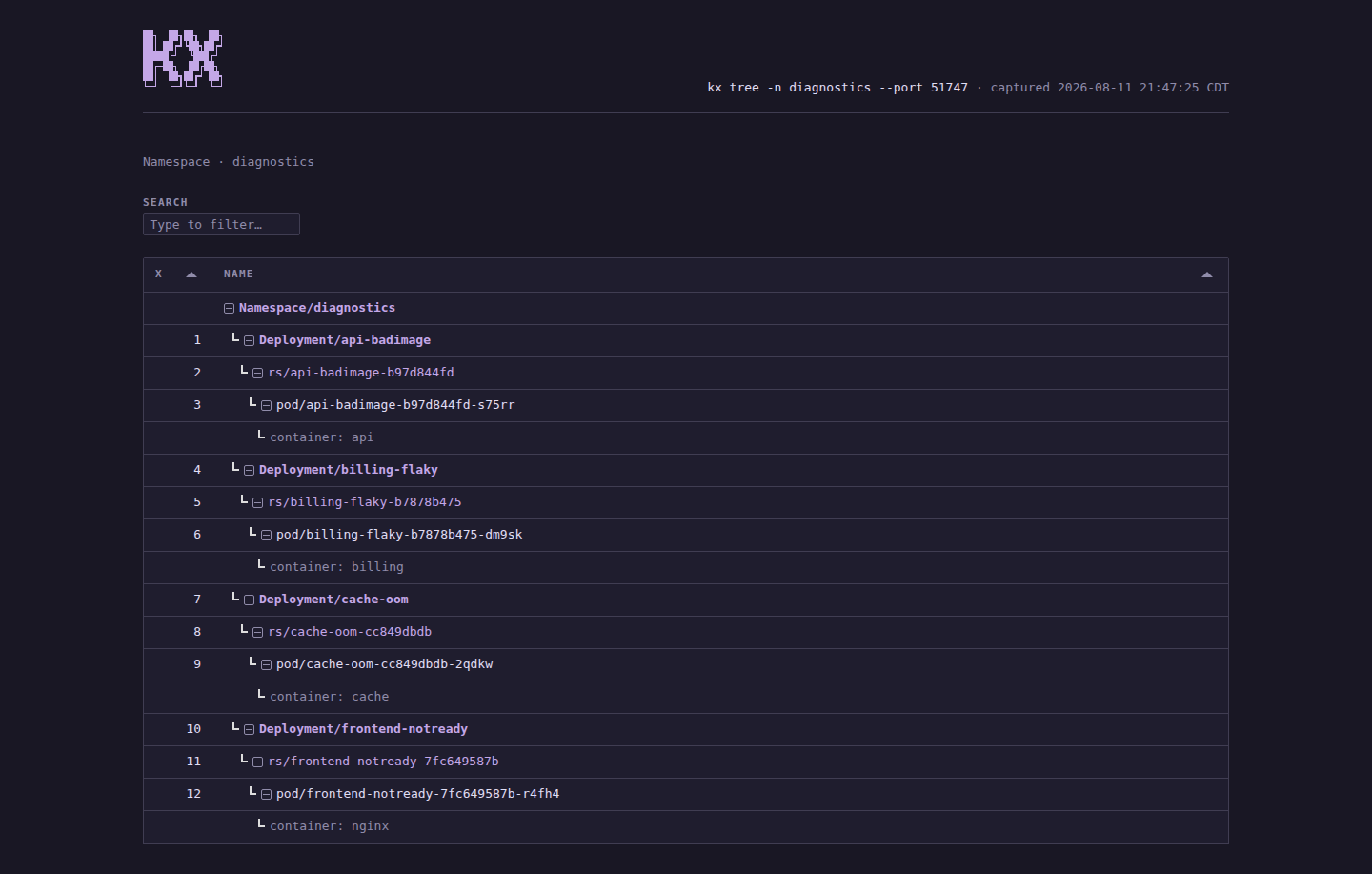Click the kx tree command text

click(837, 88)
